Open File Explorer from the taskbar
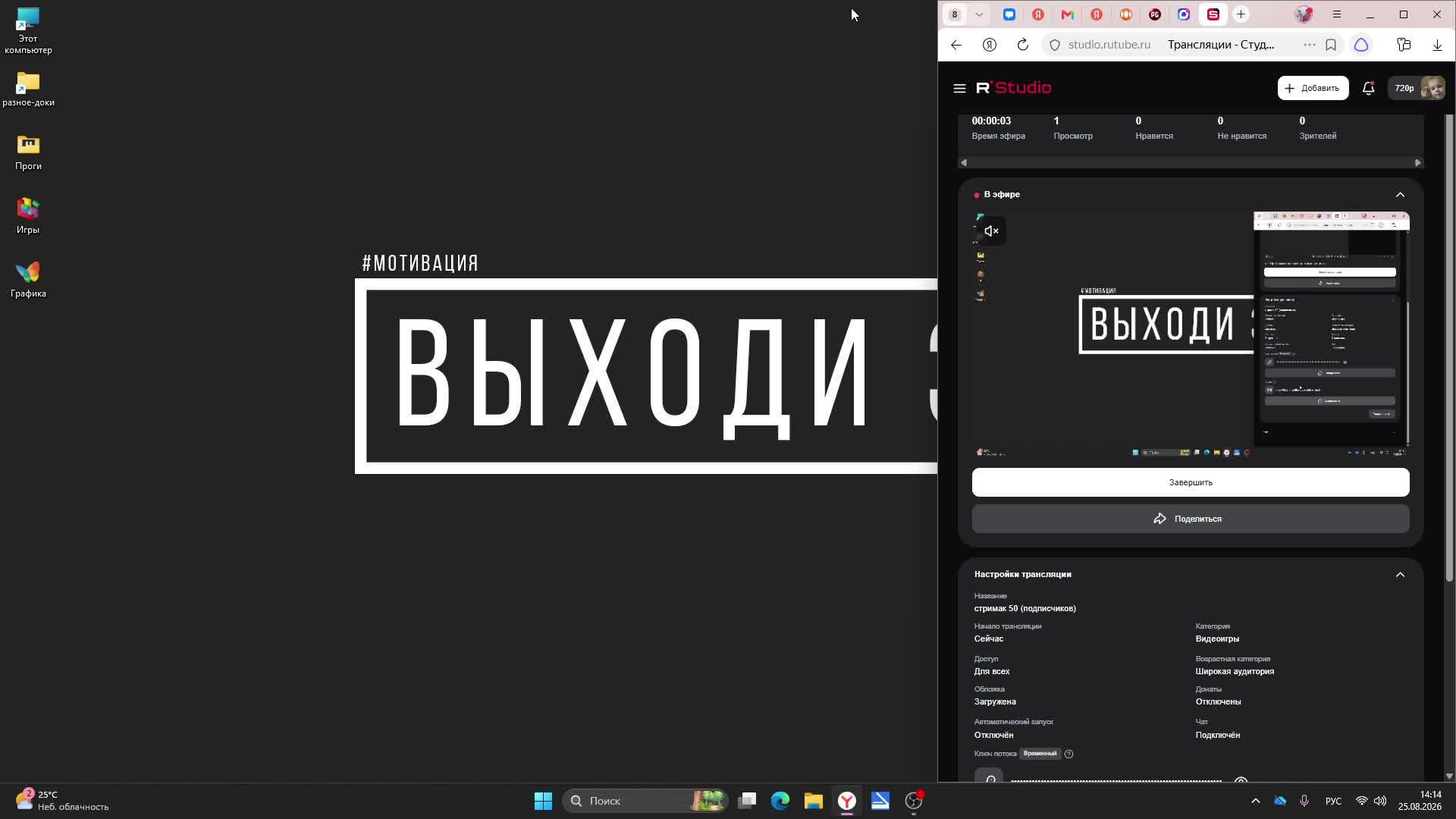The image size is (1456, 819). point(814,801)
